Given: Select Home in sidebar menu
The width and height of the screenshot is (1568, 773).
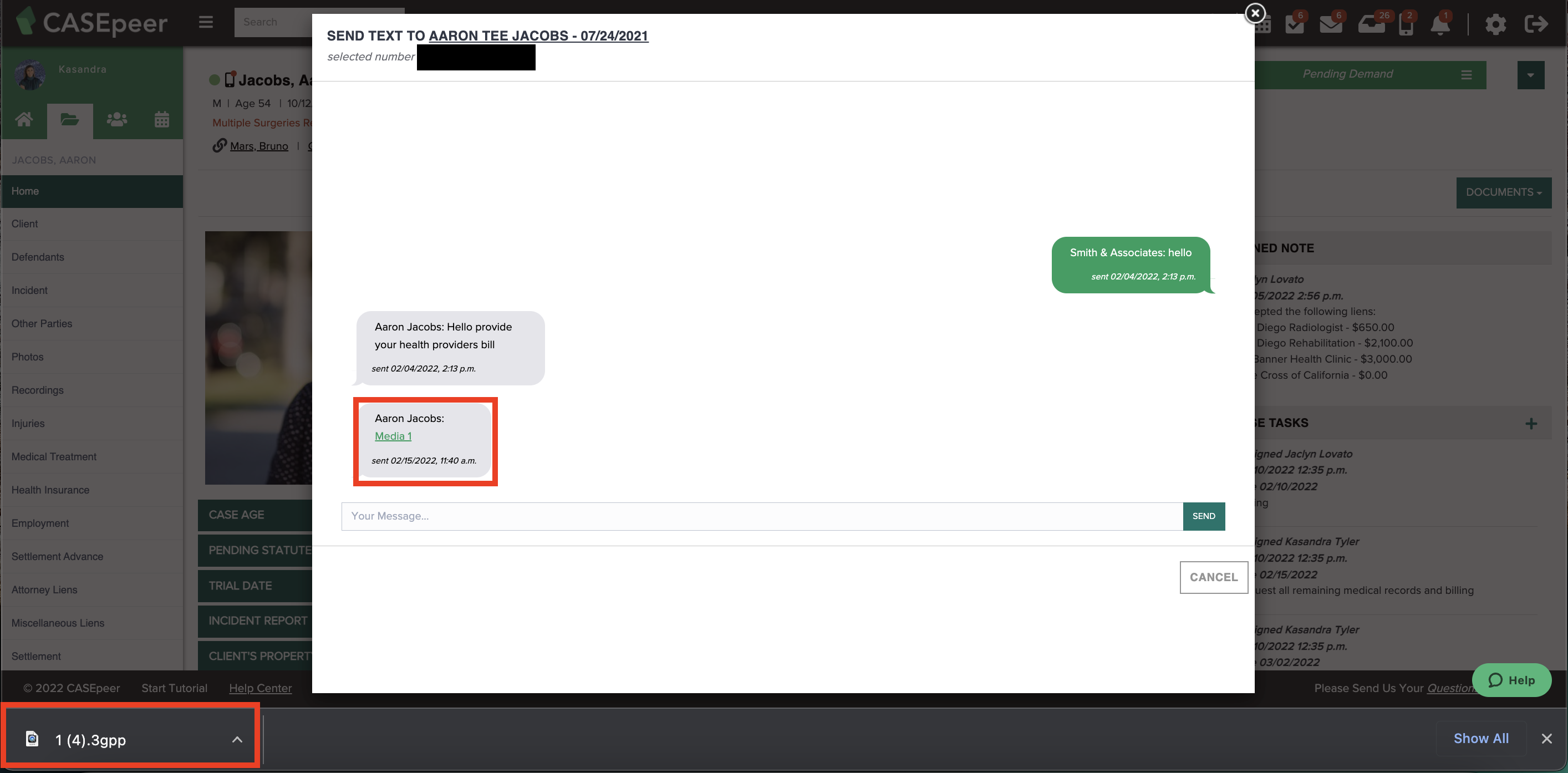Looking at the screenshot, I should 92,191.
